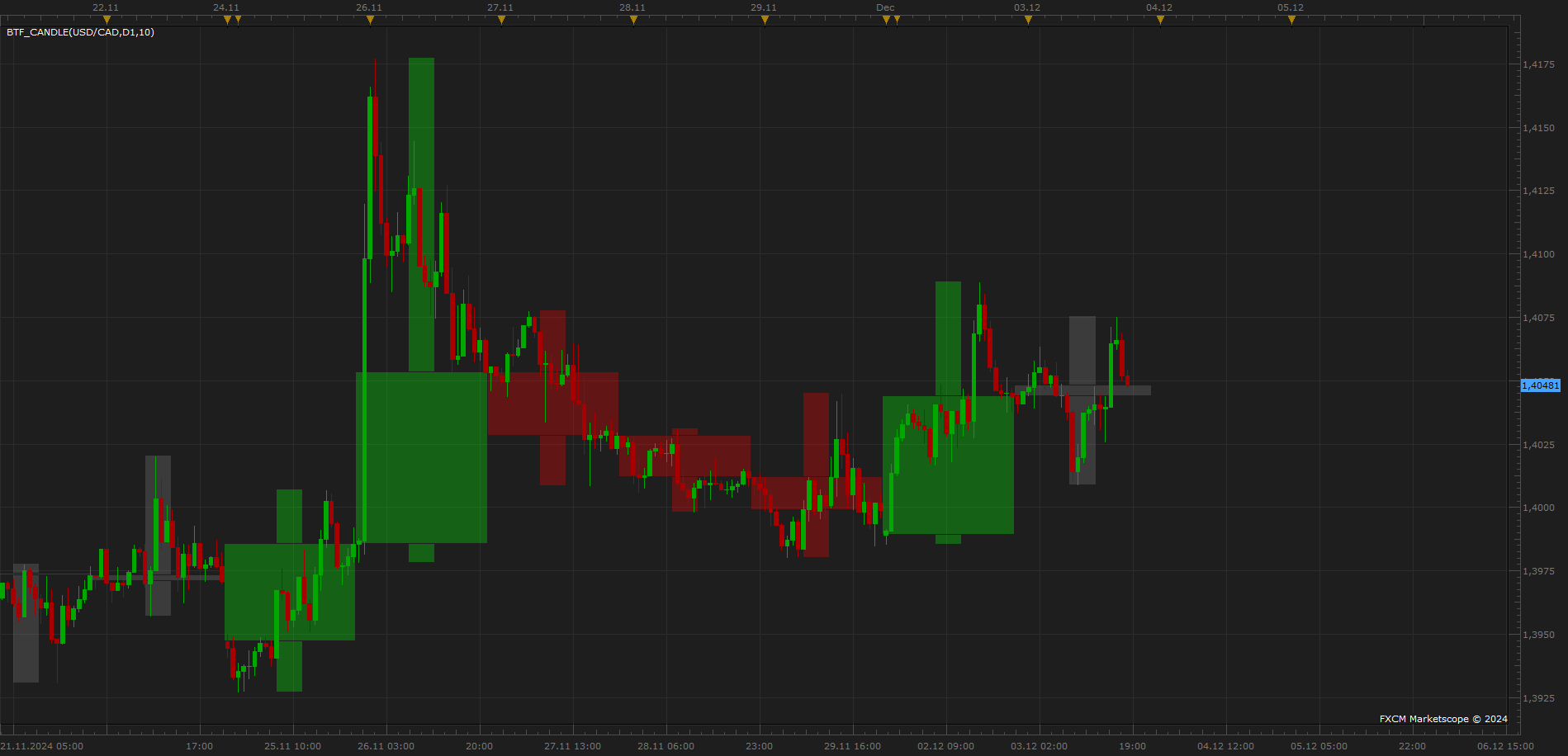Click the current price tag 1,40481
The width and height of the screenshot is (1568, 756).
pos(1541,385)
